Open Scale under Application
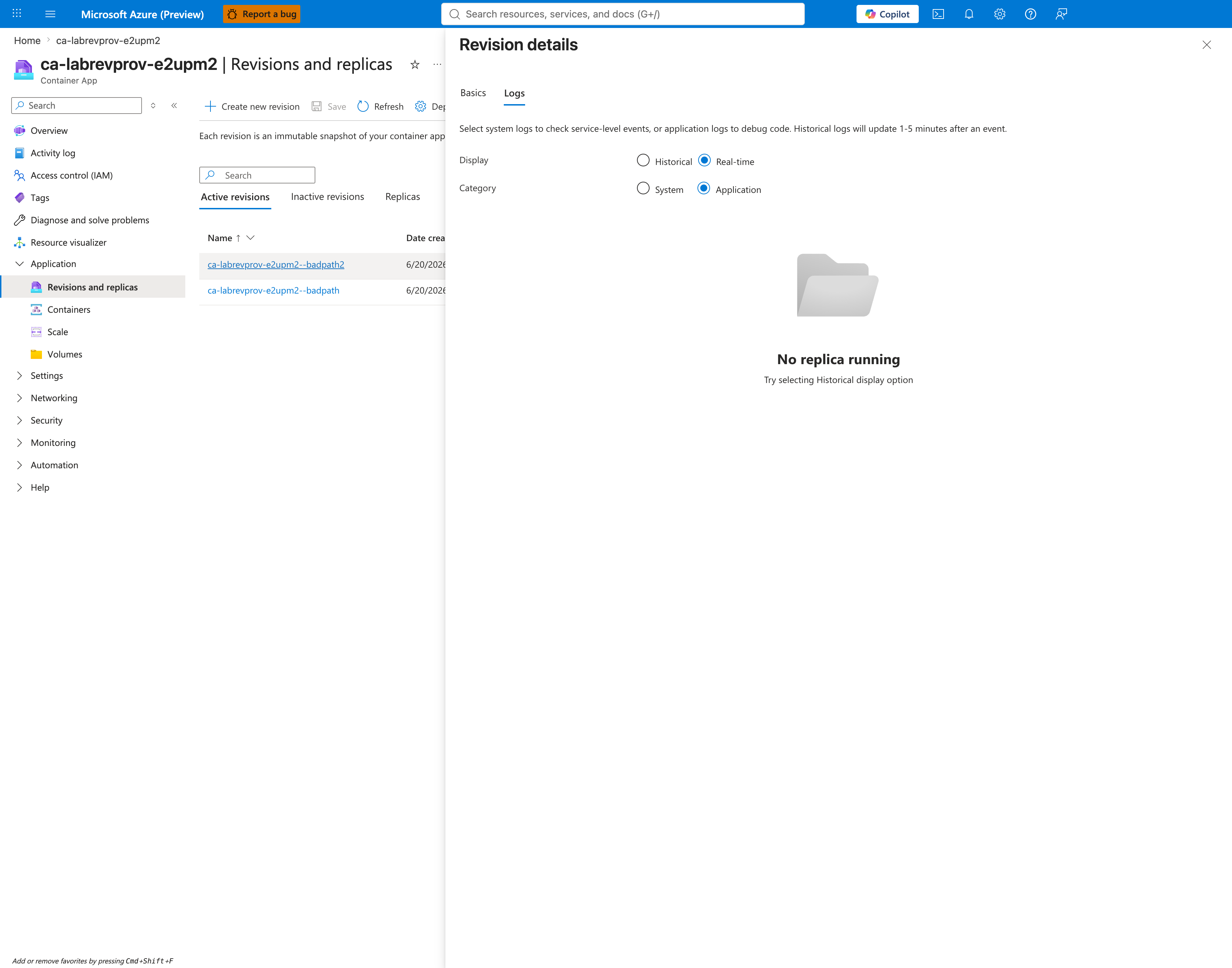 (x=57, y=332)
